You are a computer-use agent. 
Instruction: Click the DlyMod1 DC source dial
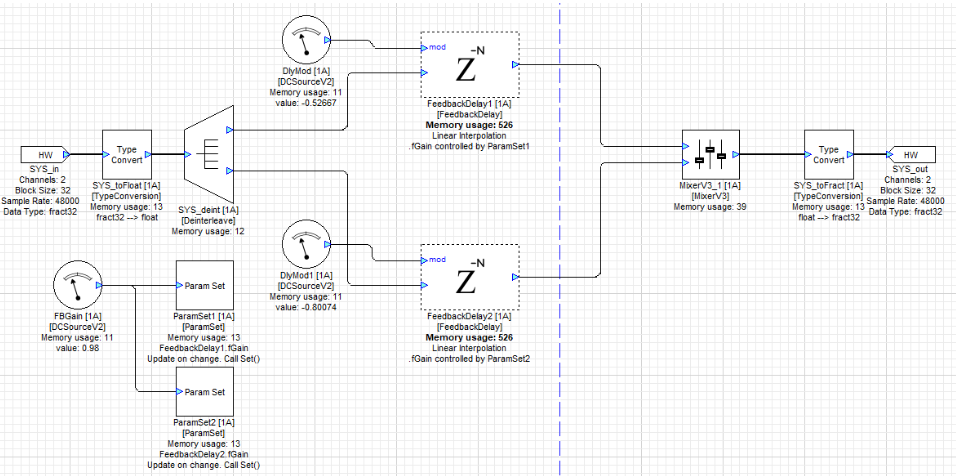pos(307,244)
